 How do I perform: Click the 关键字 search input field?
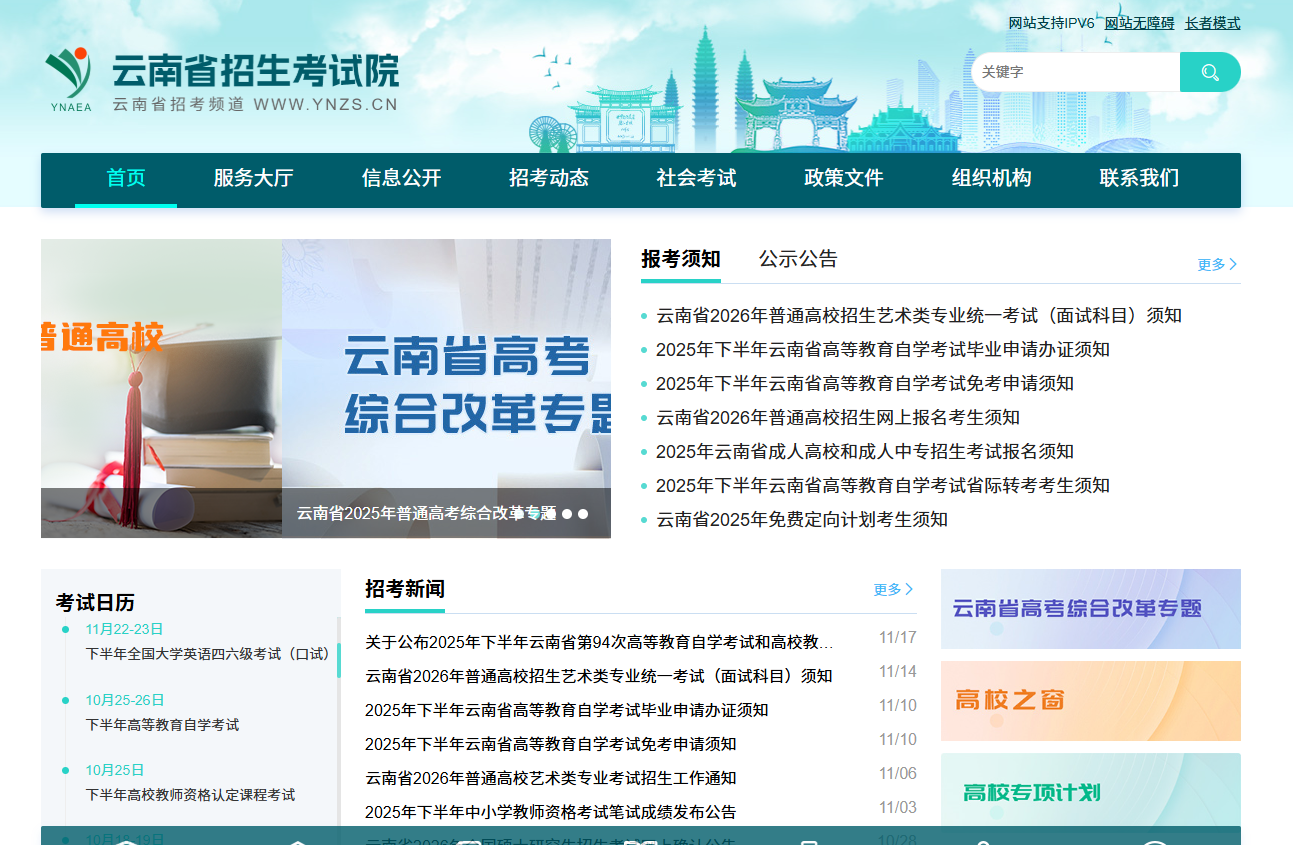[x=1075, y=72]
